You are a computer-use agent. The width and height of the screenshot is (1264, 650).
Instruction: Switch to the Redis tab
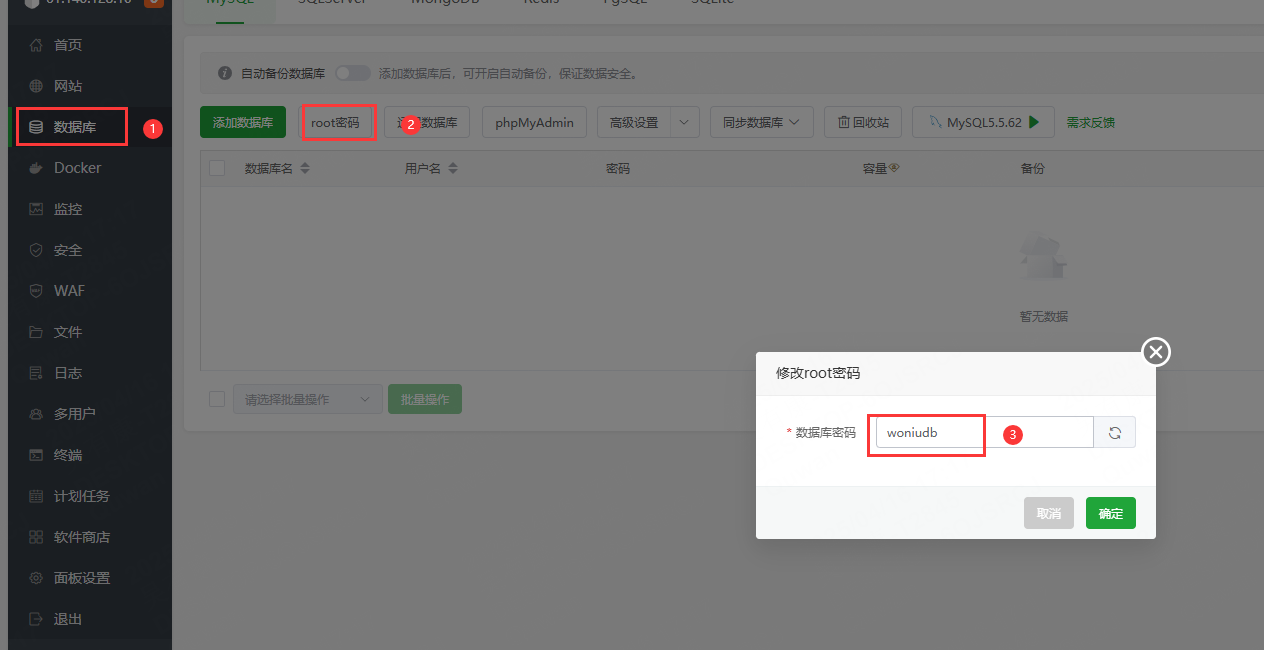pyautogui.click(x=541, y=4)
